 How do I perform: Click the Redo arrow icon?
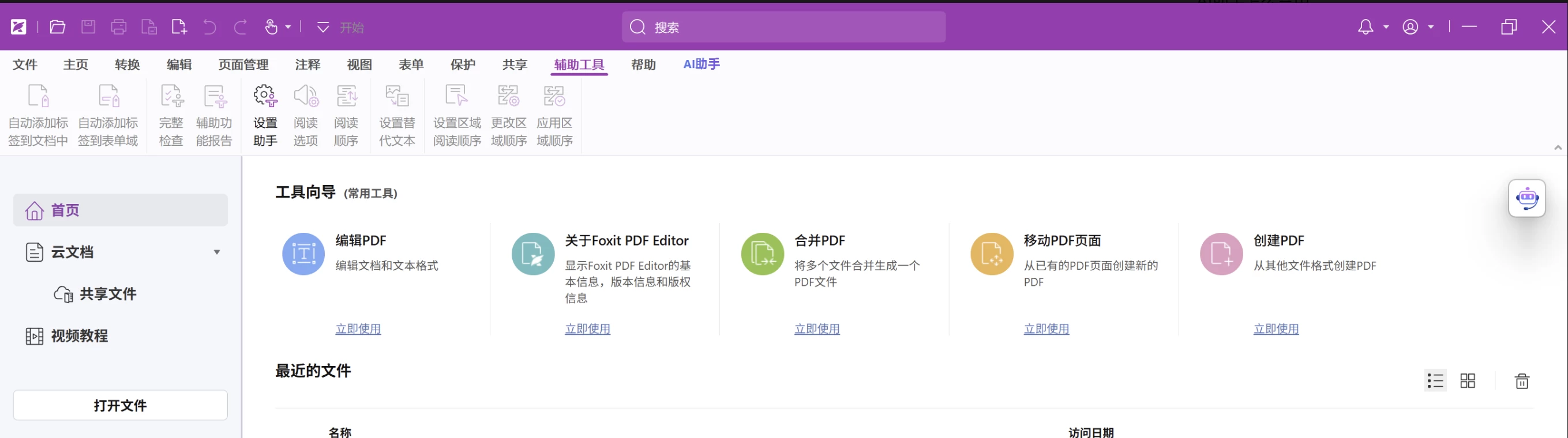(241, 27)
